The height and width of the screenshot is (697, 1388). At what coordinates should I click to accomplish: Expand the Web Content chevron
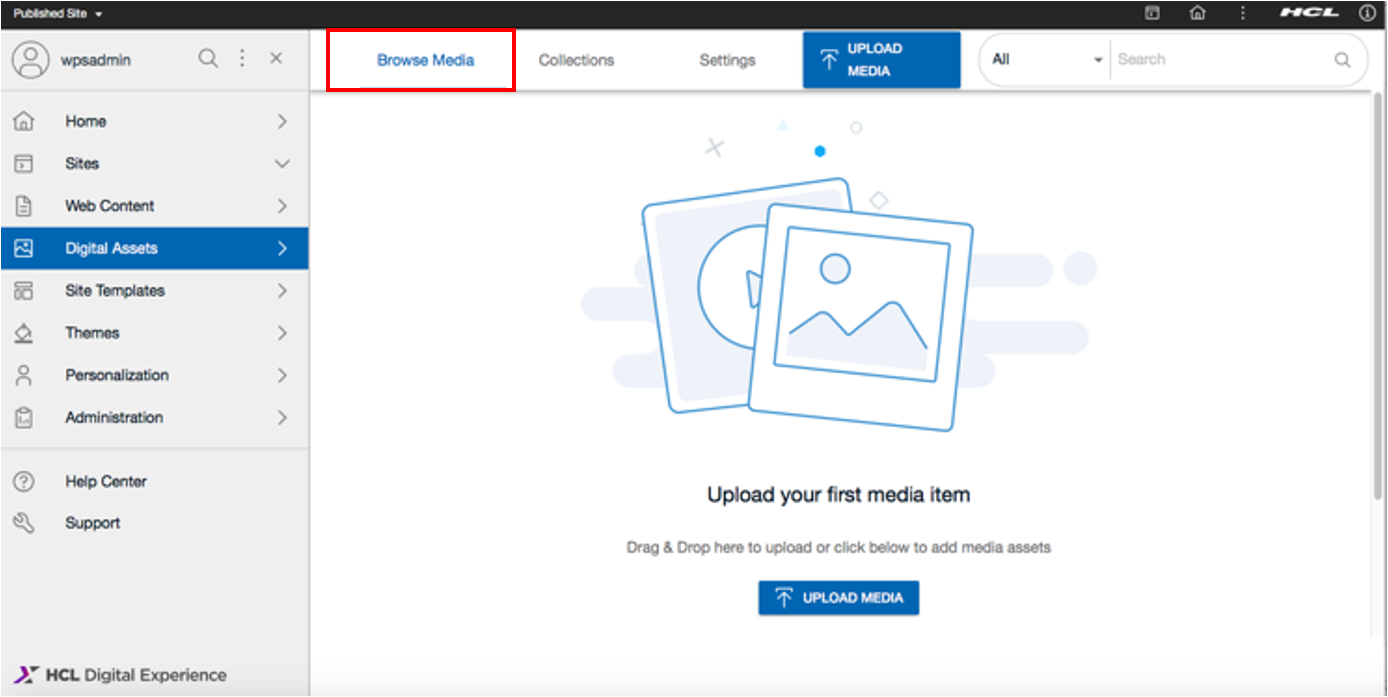(282, 206)
